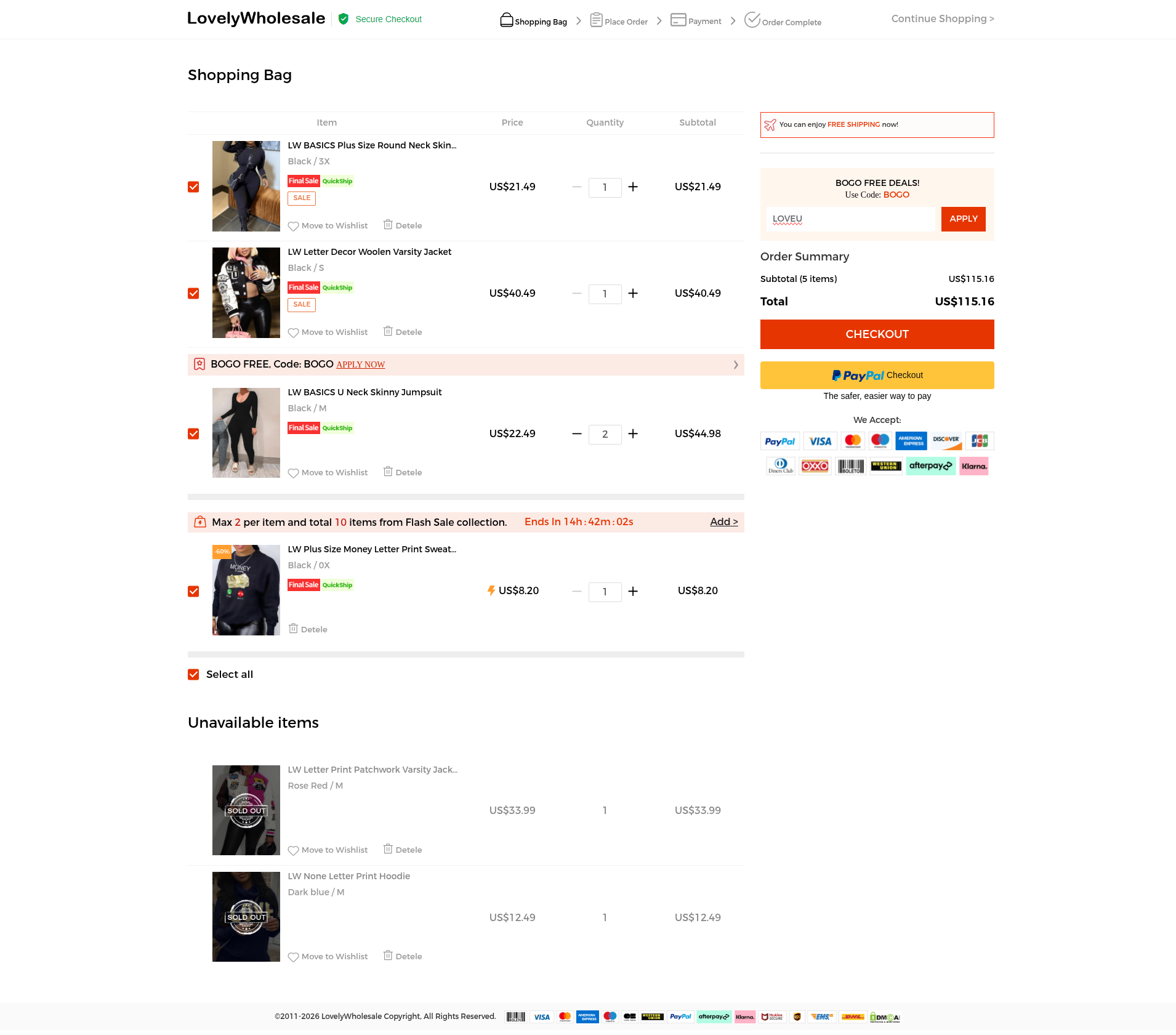Go to the Place Order step
Screen dimensions: 1176x1035
point(619,20)
